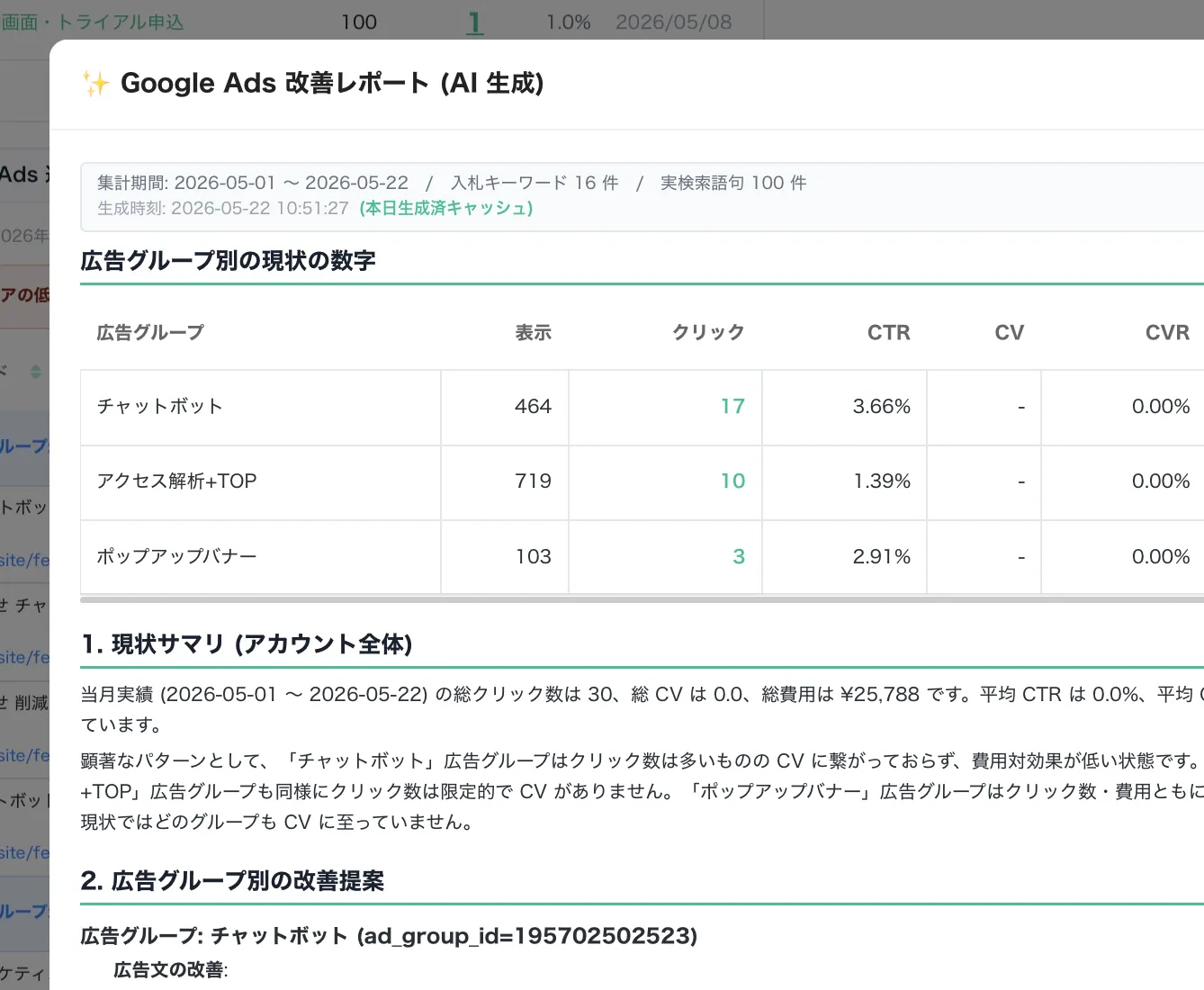Click the 広告グループ column header
This screenshot has width=1204, height=990.
coord(150,333)
